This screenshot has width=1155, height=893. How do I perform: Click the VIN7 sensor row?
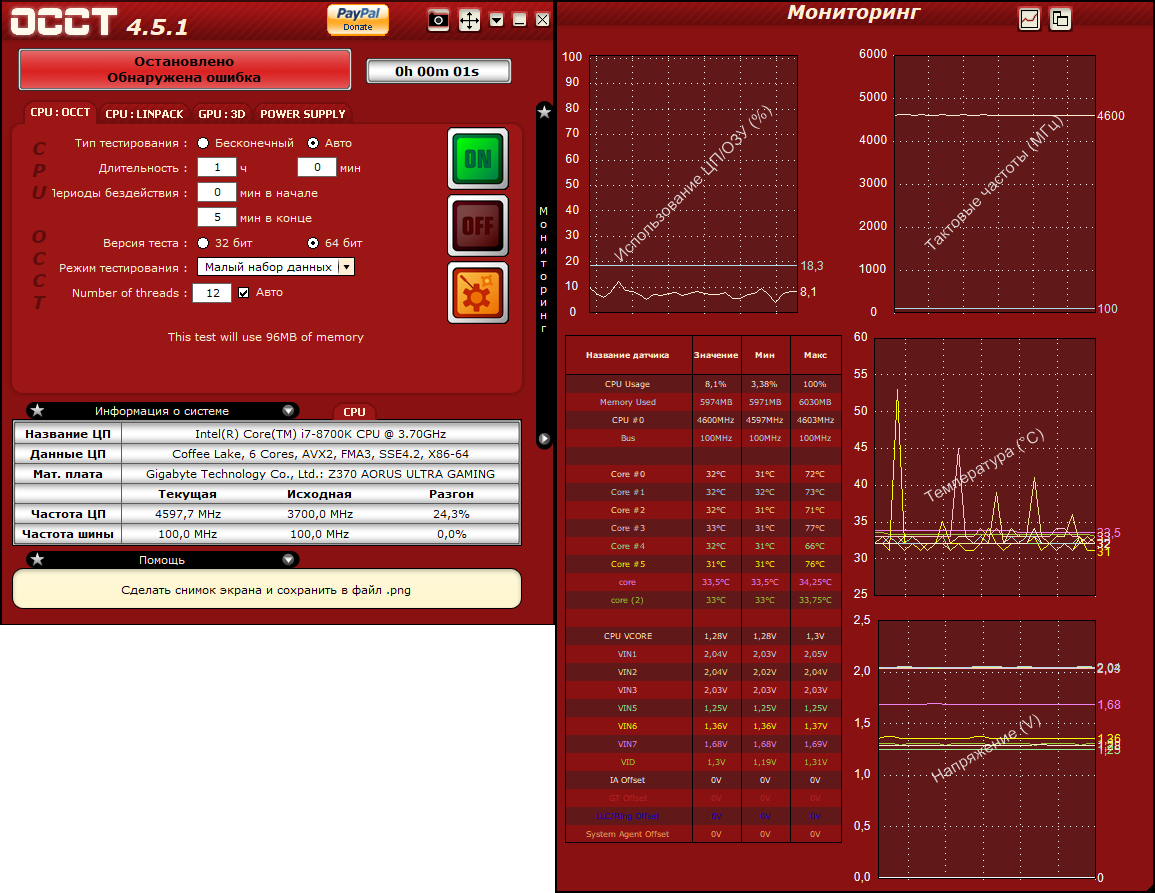[x=703, y=744]
